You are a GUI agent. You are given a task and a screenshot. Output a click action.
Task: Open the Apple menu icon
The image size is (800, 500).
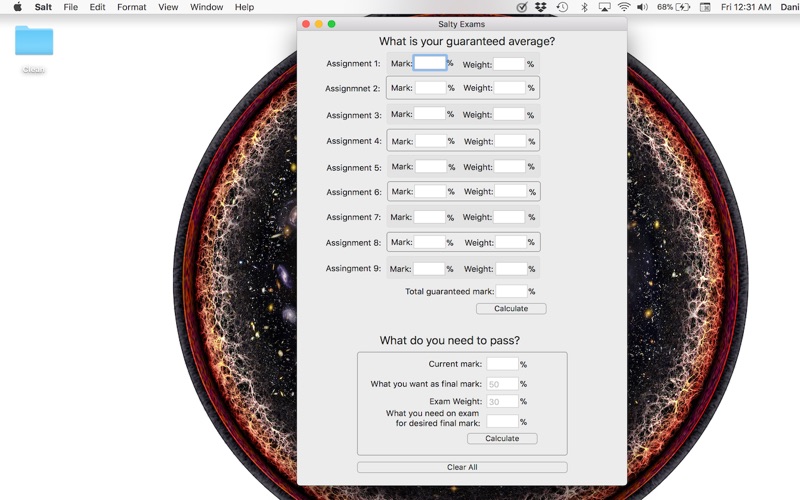(17, 7)
